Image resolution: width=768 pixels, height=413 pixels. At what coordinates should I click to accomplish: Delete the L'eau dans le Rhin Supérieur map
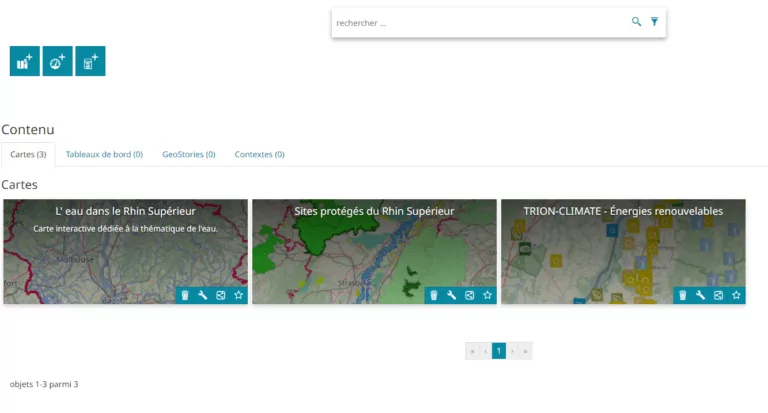click(184, 295)
